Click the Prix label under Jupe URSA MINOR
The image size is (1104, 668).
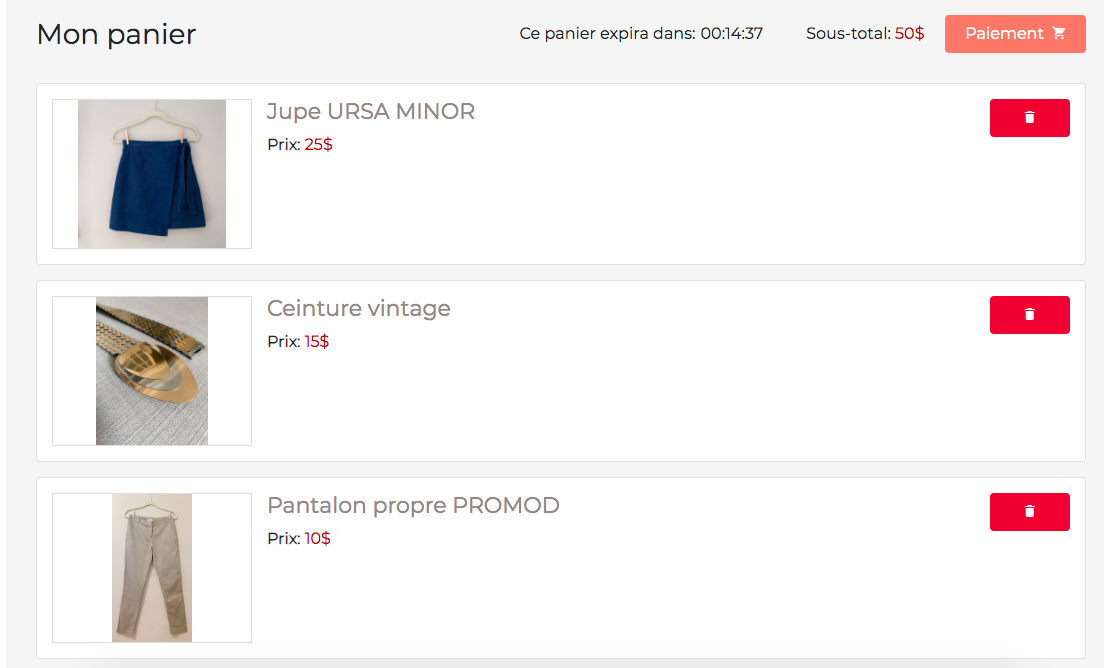point(283,144)
